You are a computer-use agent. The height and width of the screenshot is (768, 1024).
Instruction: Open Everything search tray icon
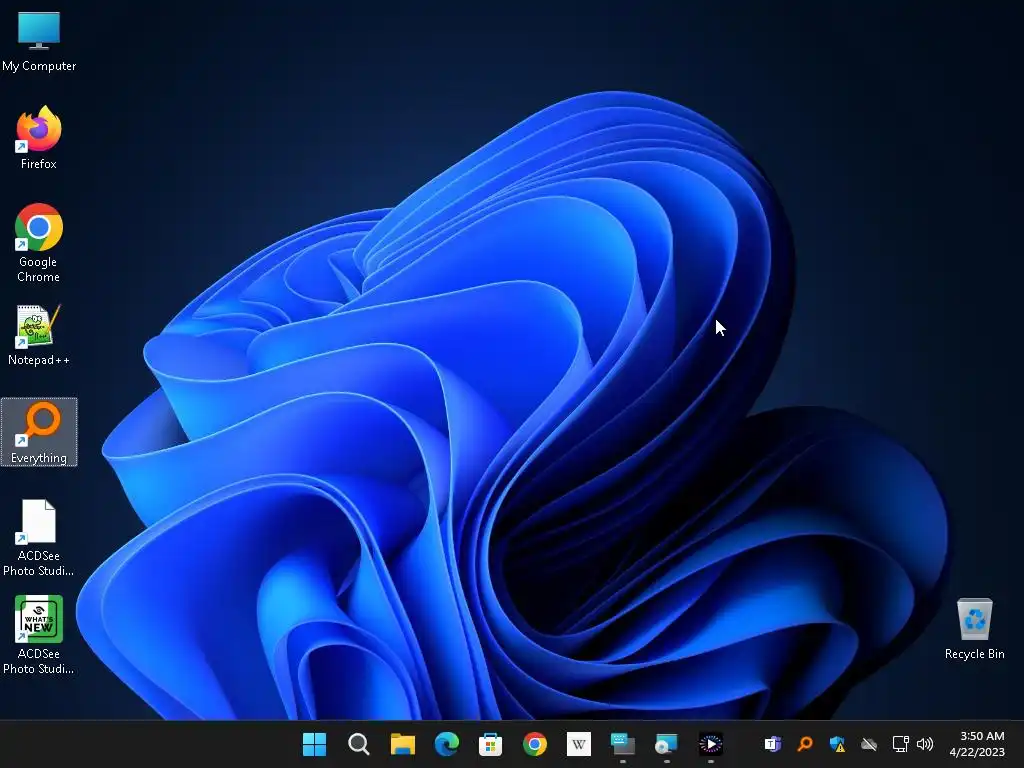pyautogui.click(x=805, y=744)
